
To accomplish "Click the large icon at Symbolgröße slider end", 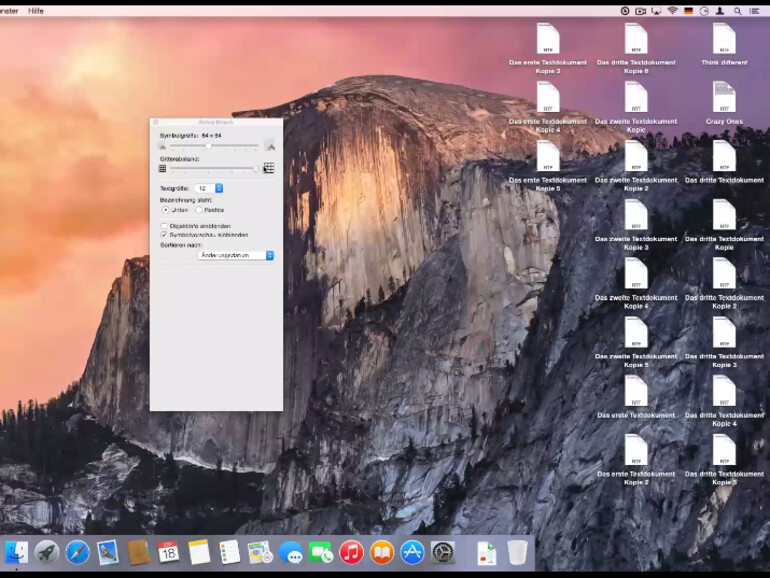I will pos(269,145).
